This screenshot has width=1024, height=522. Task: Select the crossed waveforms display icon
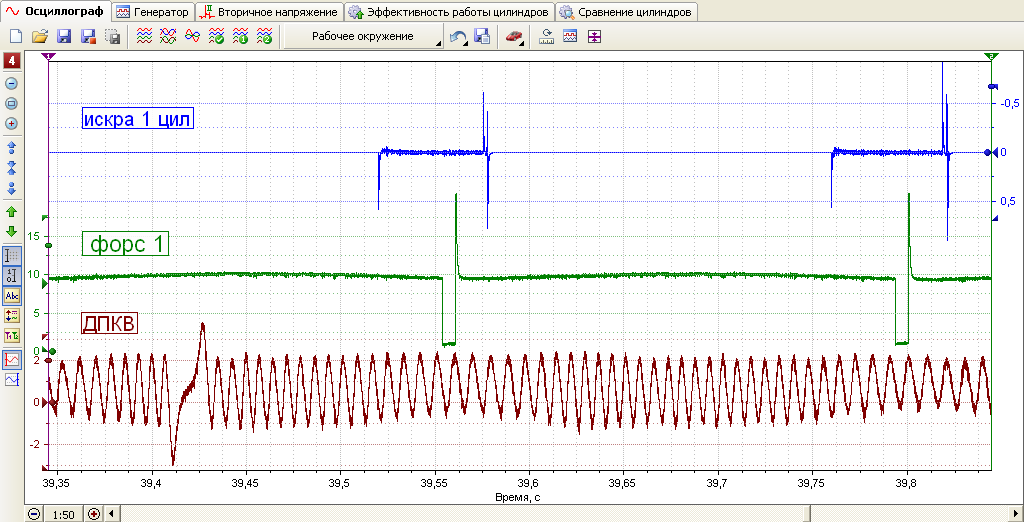click(x=168, y=37)
